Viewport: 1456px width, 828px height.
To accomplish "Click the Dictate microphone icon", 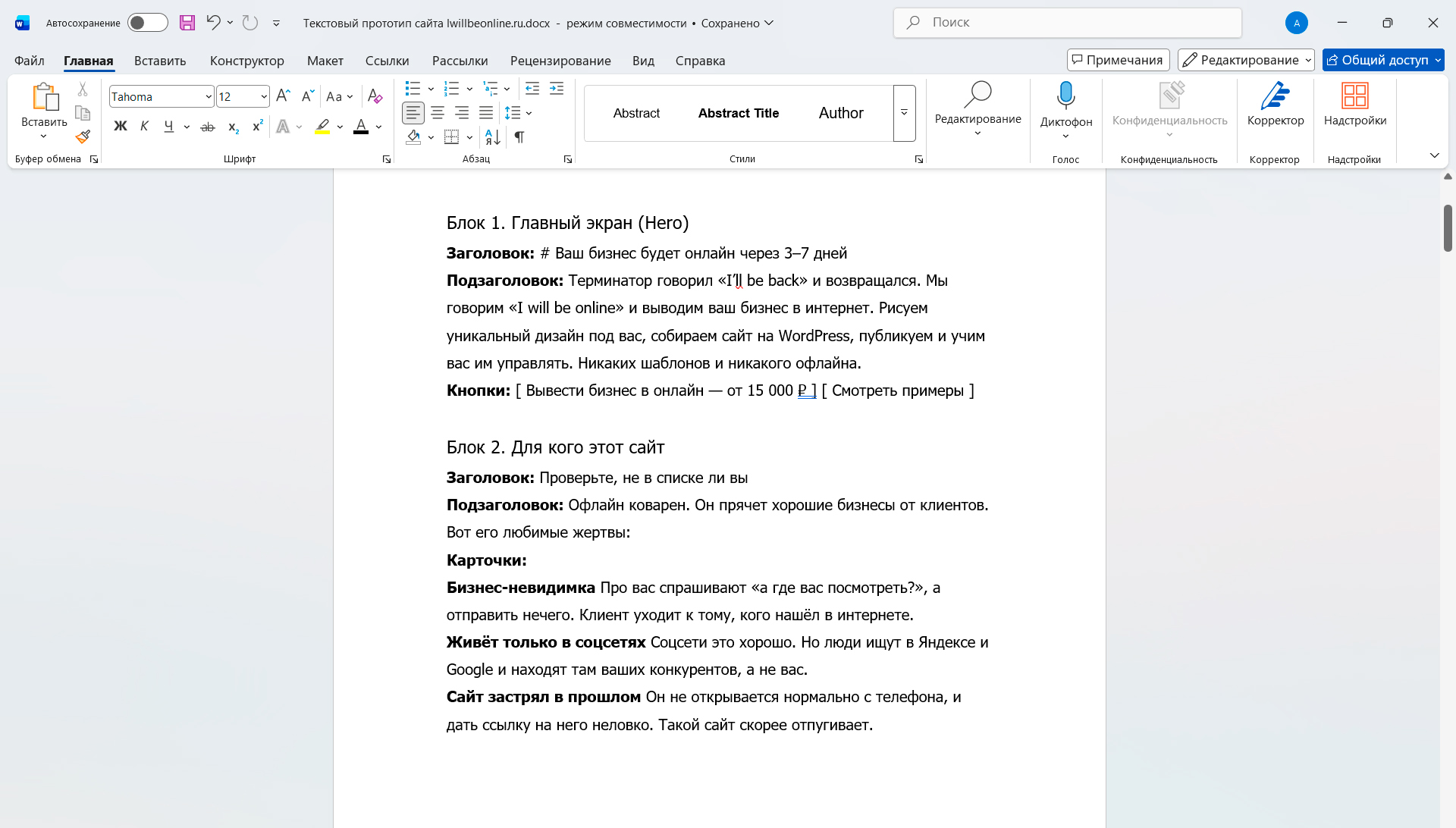I will (1065, 95).
